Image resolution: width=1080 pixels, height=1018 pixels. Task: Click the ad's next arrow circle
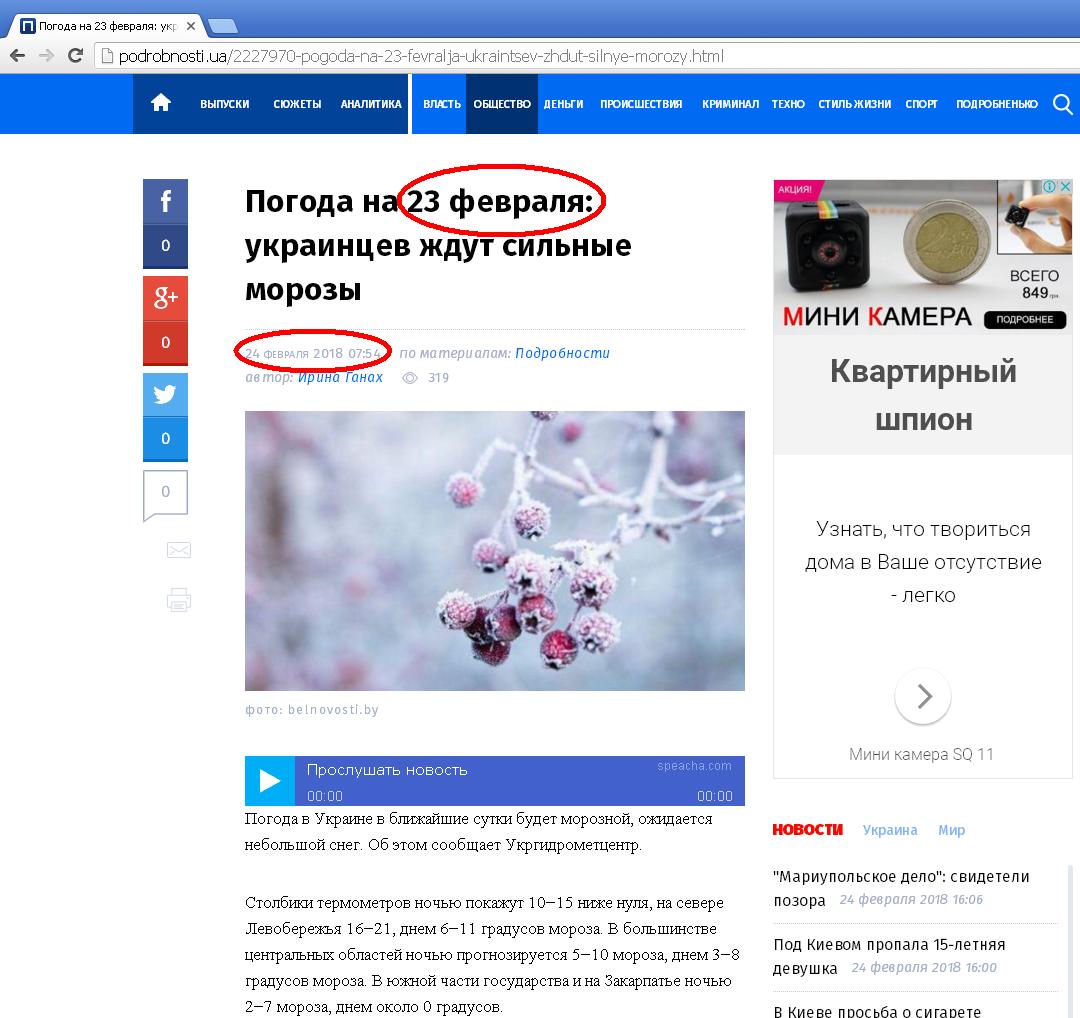[923, 696]
